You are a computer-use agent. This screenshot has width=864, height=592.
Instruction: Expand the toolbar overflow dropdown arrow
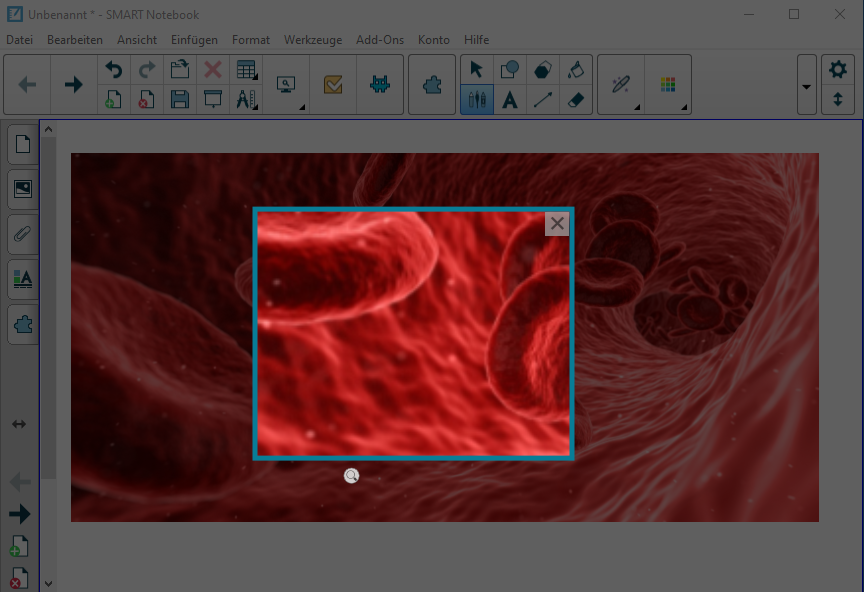pos(806,85)
